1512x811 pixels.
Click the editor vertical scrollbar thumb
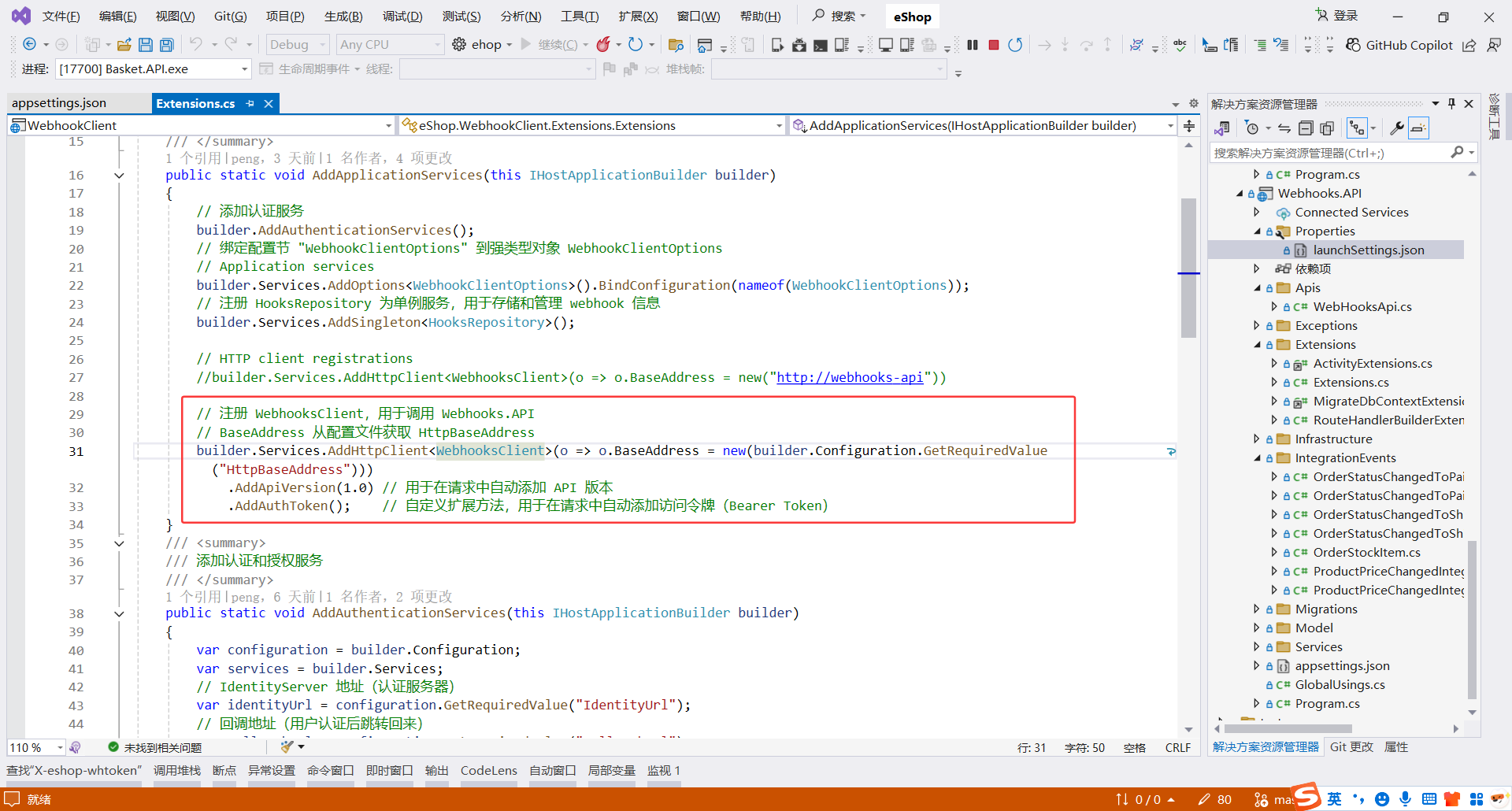(x=1188, y=268)
